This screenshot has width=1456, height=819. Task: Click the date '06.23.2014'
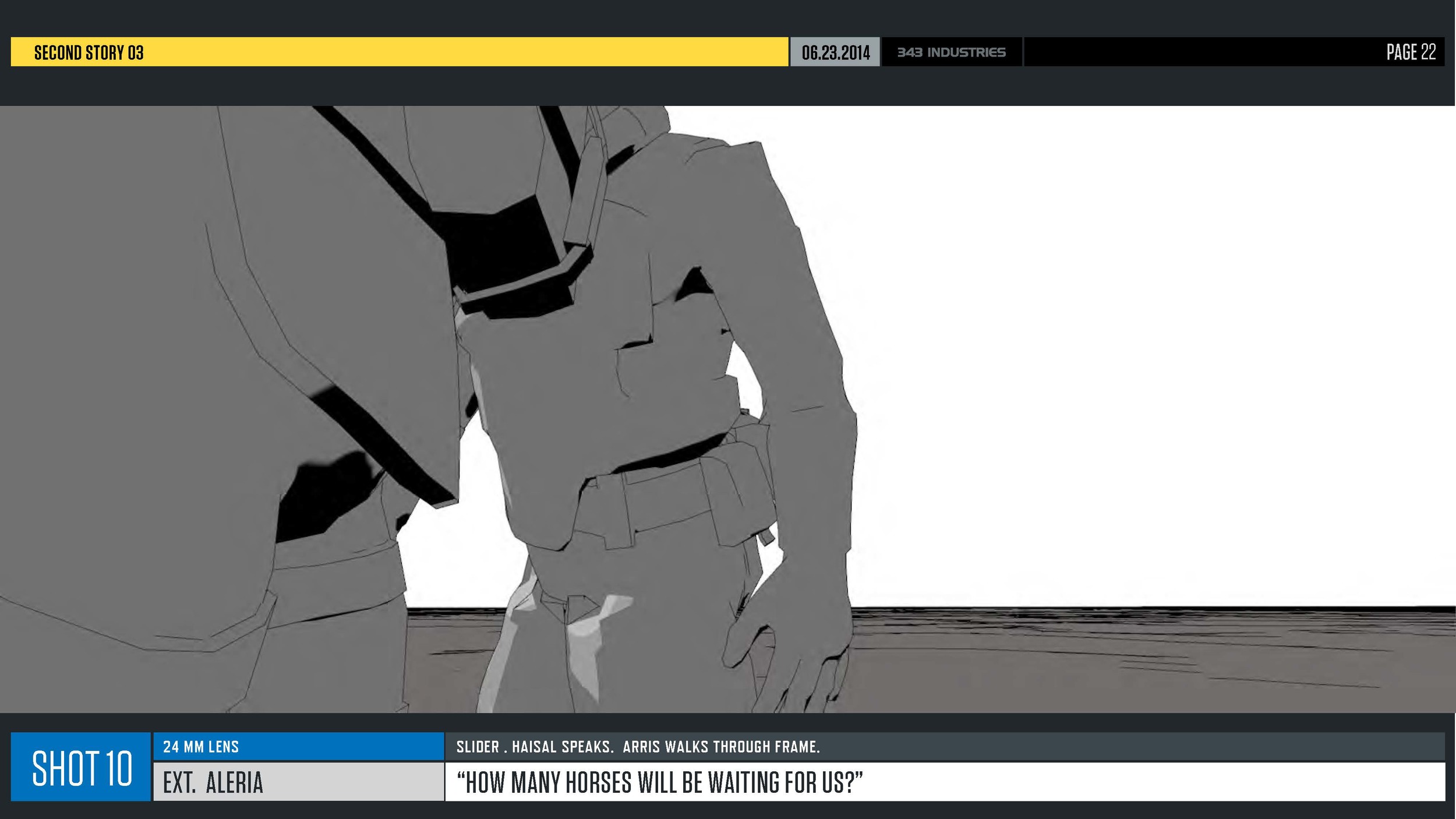click(x=835, y=52)
